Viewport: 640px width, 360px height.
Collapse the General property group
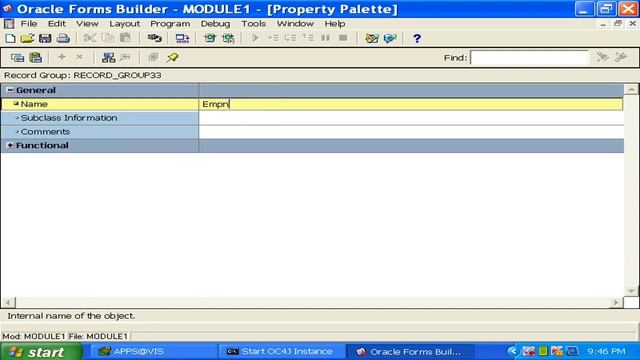pyautogui.click(x=10, y=90)
